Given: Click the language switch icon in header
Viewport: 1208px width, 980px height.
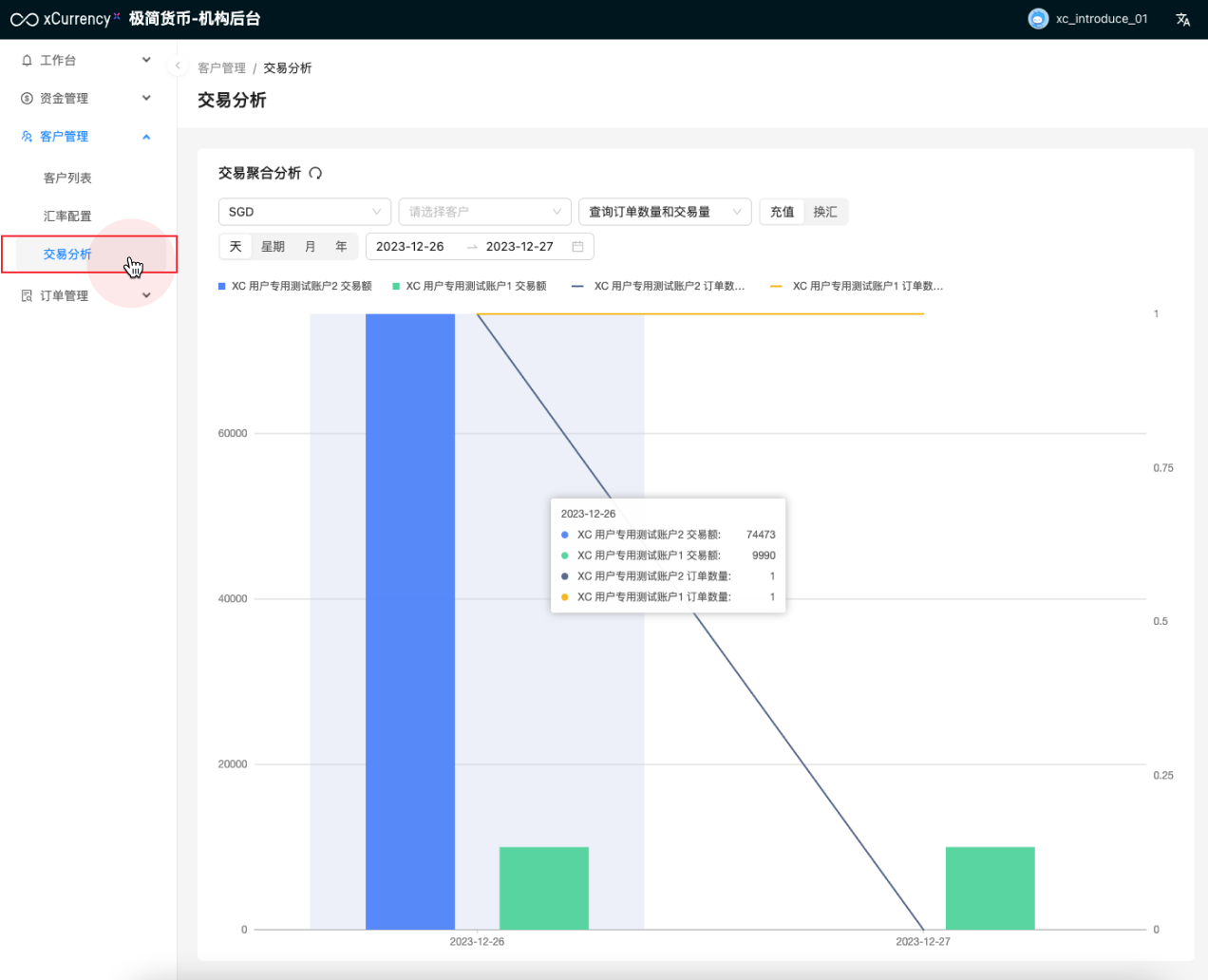Looking at the screenshot, I should (x=1182, y=20).
